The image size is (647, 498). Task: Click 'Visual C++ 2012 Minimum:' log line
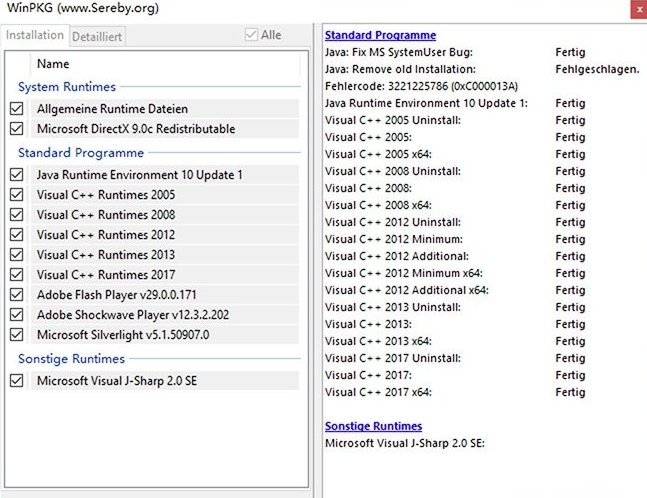point(394,239)
